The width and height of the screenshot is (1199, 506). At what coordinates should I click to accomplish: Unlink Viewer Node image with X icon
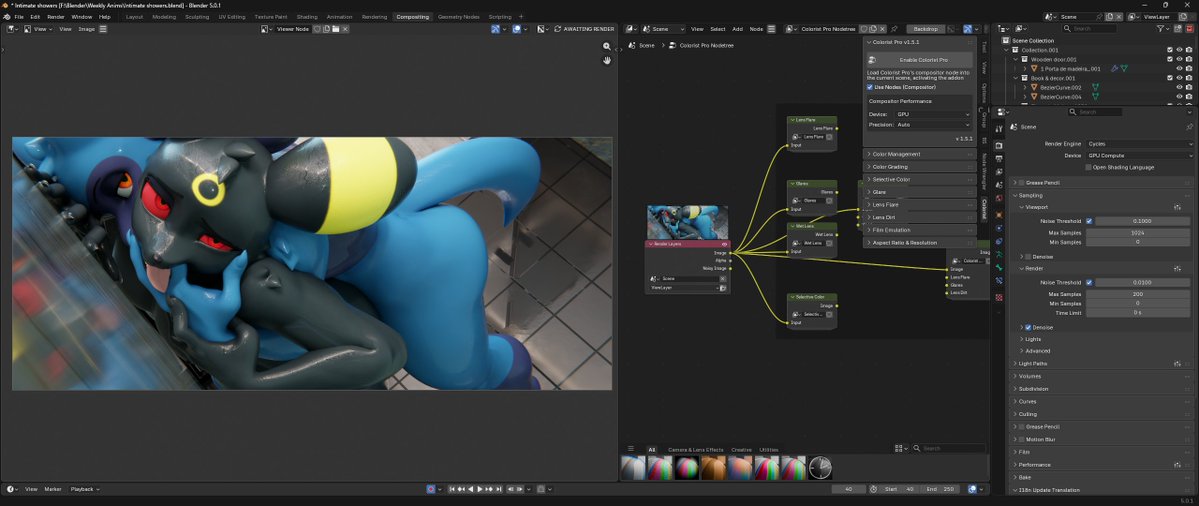pyautogui.click(x=346, y=28)
